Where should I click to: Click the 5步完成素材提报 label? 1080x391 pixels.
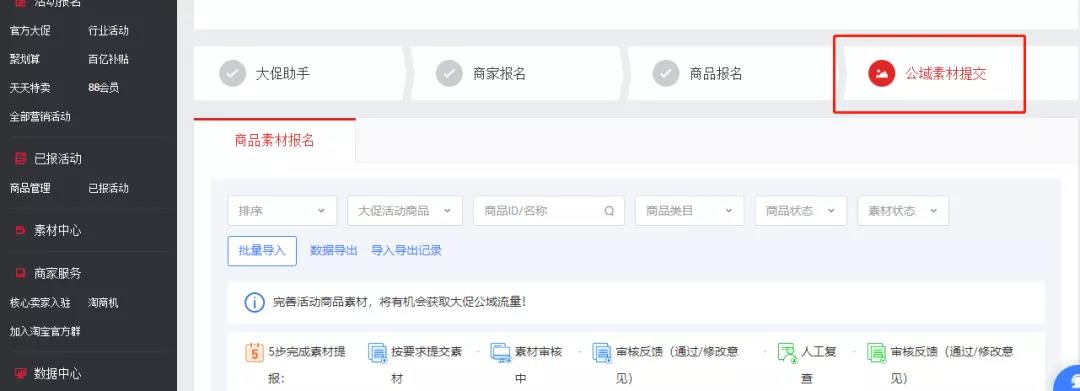pos(307,365)
